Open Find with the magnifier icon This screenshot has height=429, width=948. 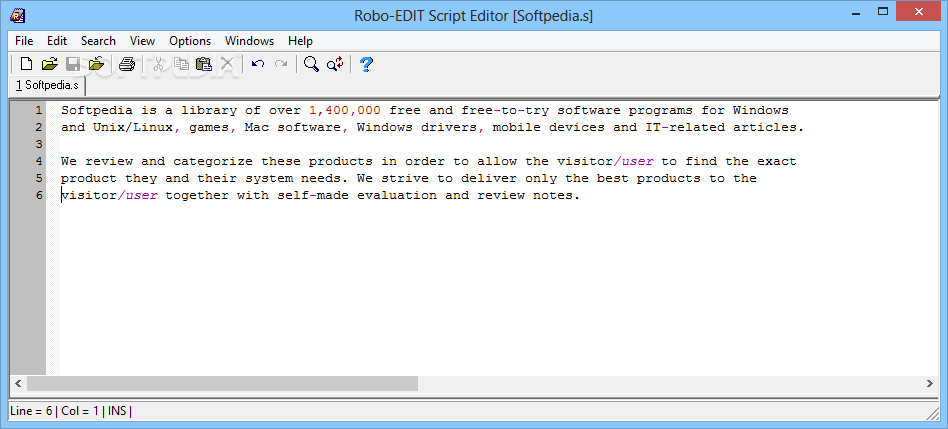311,63
